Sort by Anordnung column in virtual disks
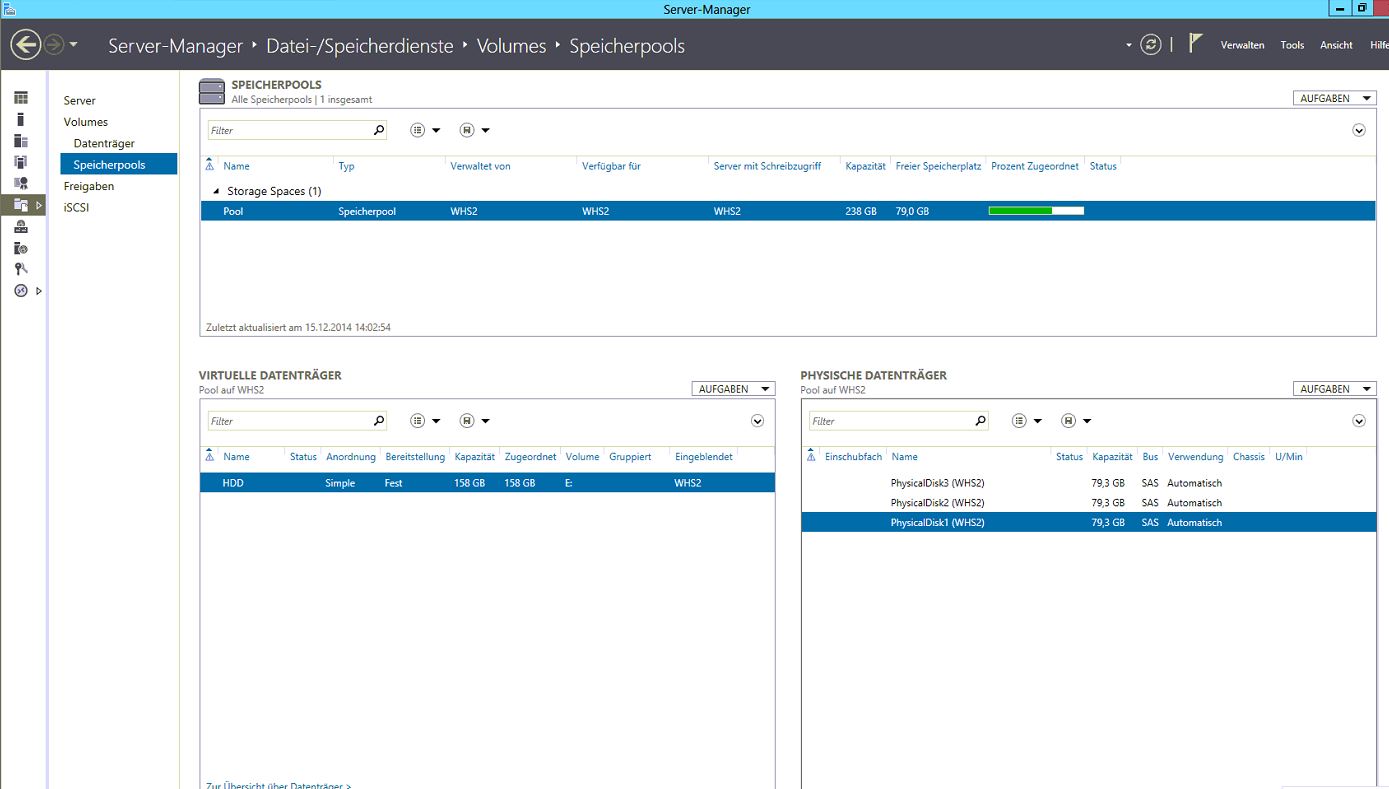 tap(350, 457)
